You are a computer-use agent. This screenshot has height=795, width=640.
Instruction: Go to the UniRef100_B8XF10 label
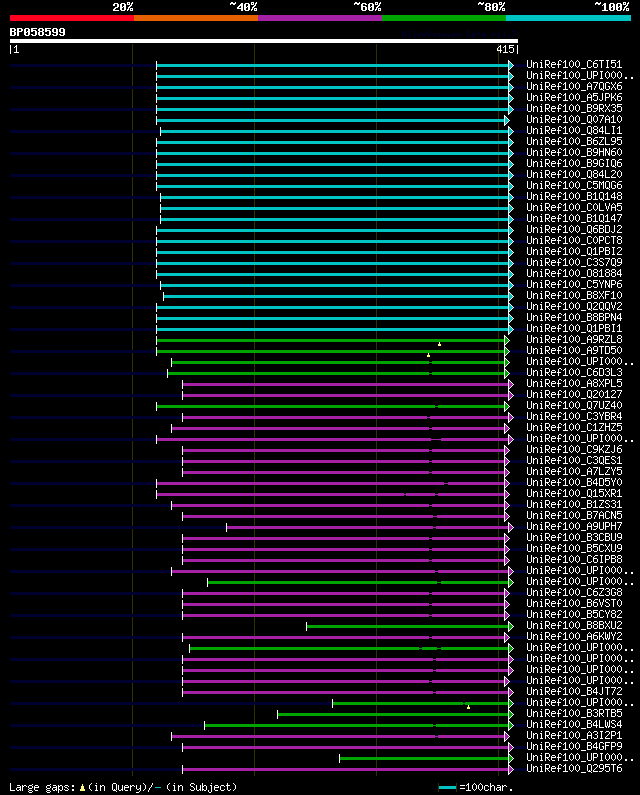pyautogui.click(x=574, y=295)
